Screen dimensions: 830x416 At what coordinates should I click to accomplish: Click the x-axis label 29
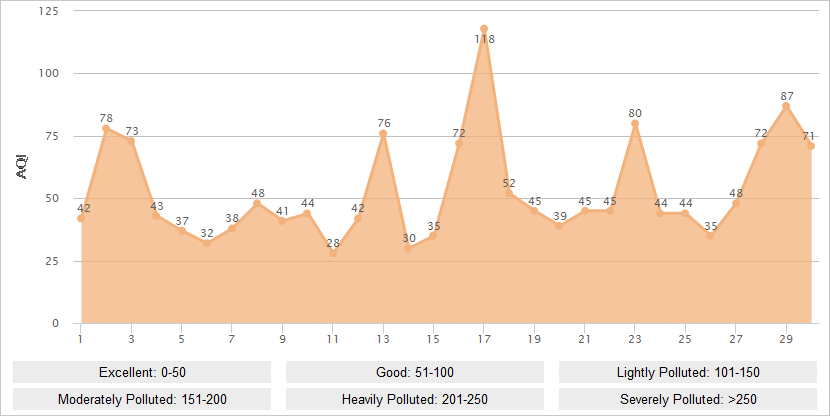[x=786, y=339]
